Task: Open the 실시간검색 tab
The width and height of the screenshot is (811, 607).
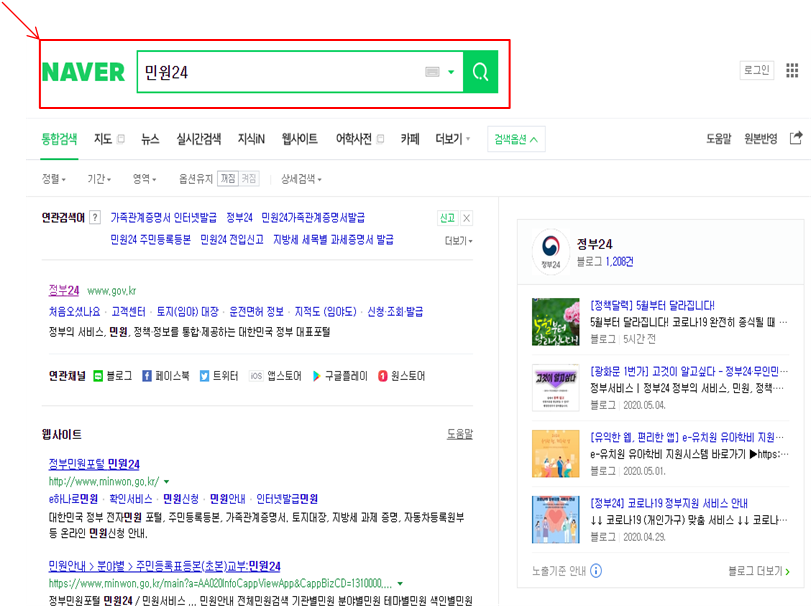Action: pyautogui.click(x=199, y=139)
